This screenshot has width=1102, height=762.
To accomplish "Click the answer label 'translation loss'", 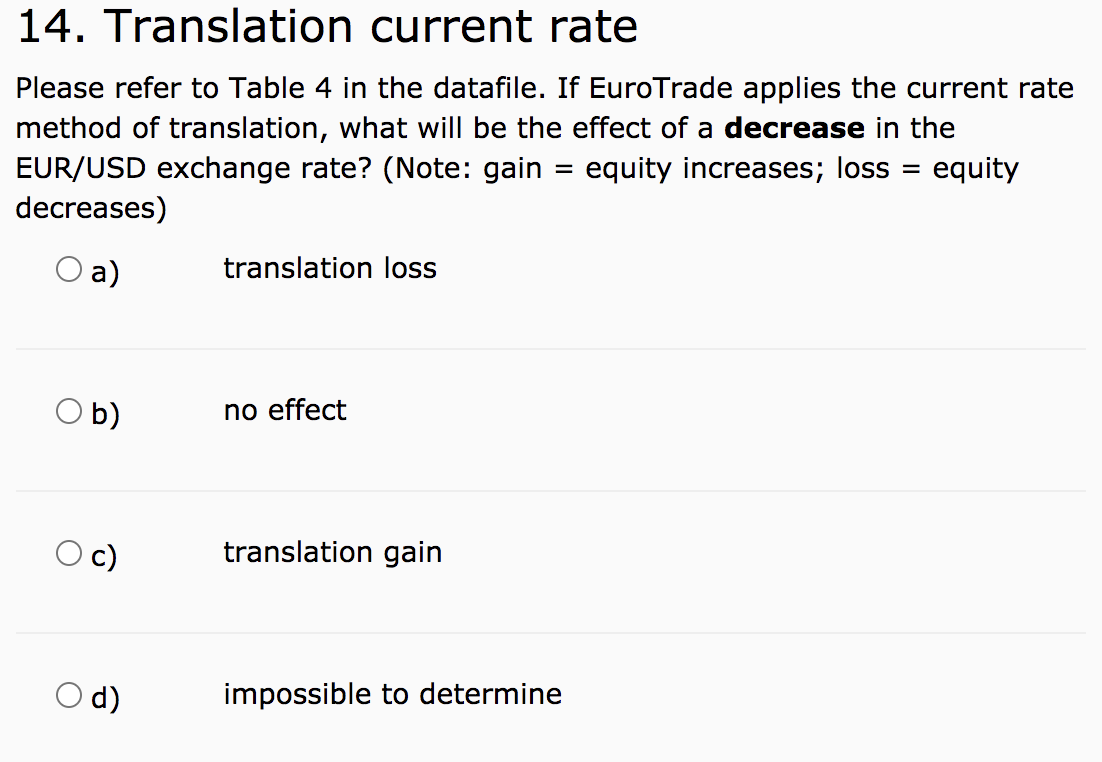I will click(330, 268).
